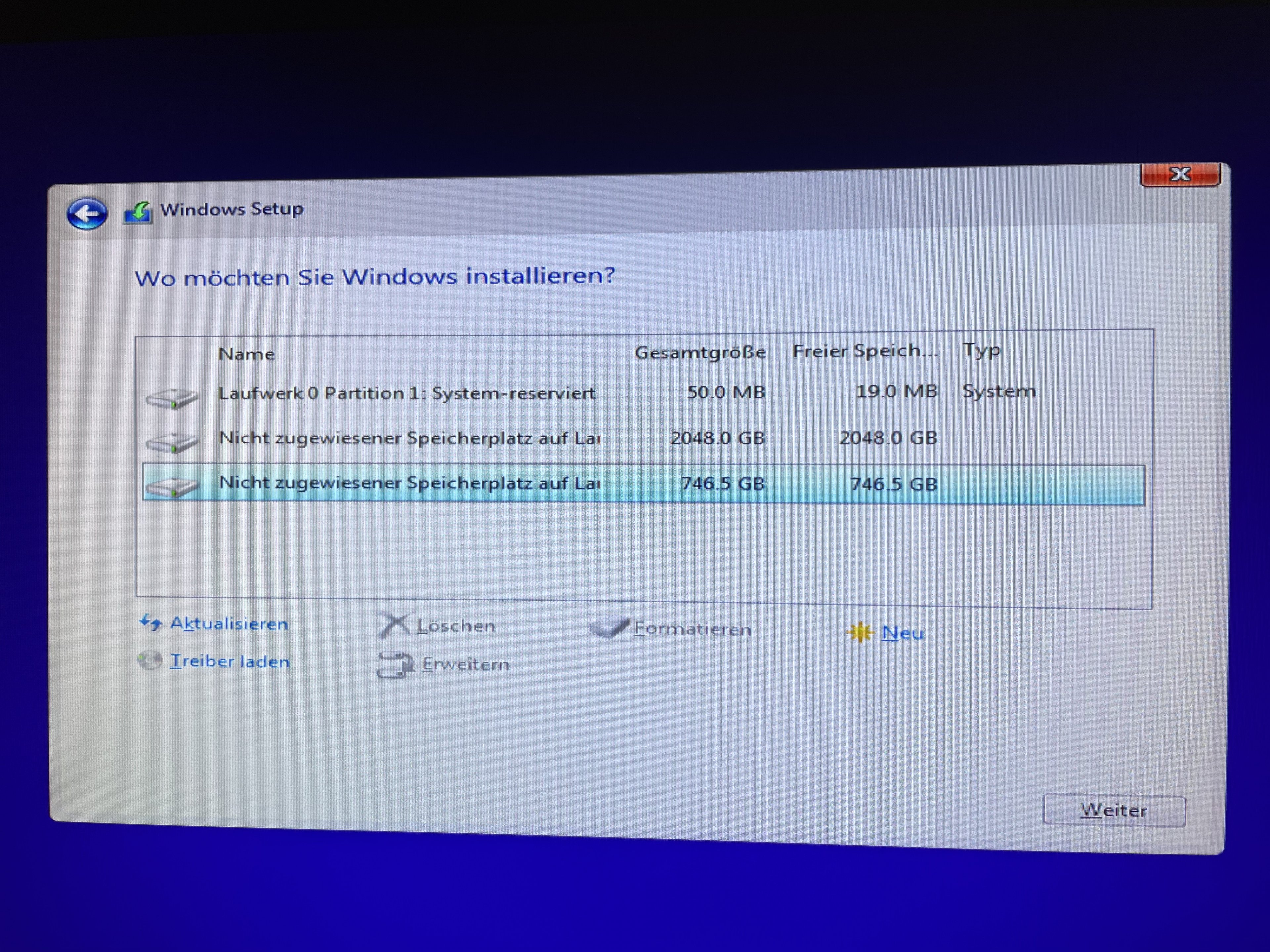Choose Formatieren to format partition

pos(693,629)
